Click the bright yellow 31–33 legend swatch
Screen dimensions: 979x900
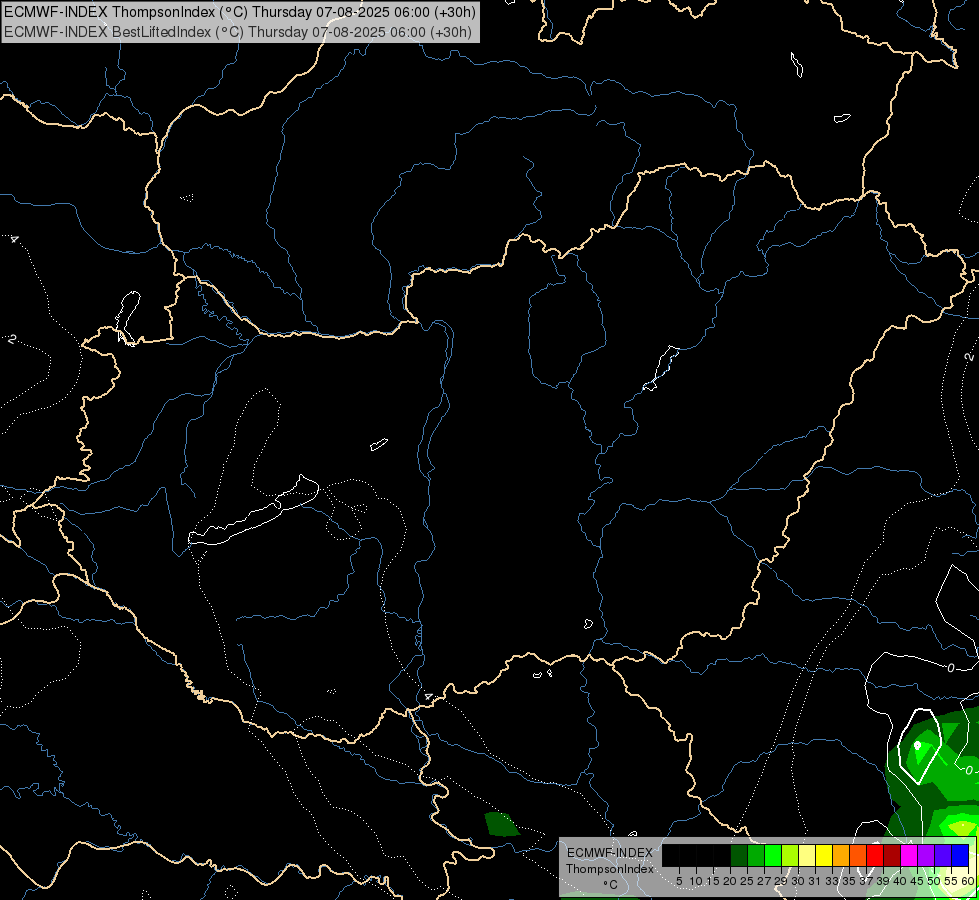[x=824, y=855]
